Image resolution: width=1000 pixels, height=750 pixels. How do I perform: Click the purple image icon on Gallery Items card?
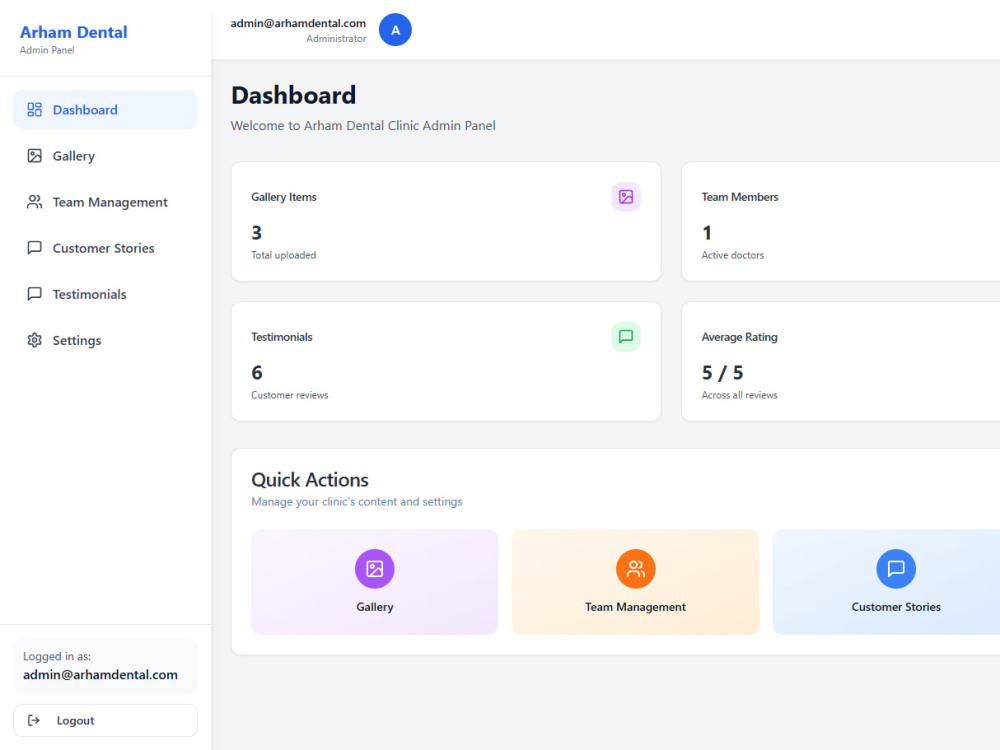pyautogui.click(x=626, y=196)
